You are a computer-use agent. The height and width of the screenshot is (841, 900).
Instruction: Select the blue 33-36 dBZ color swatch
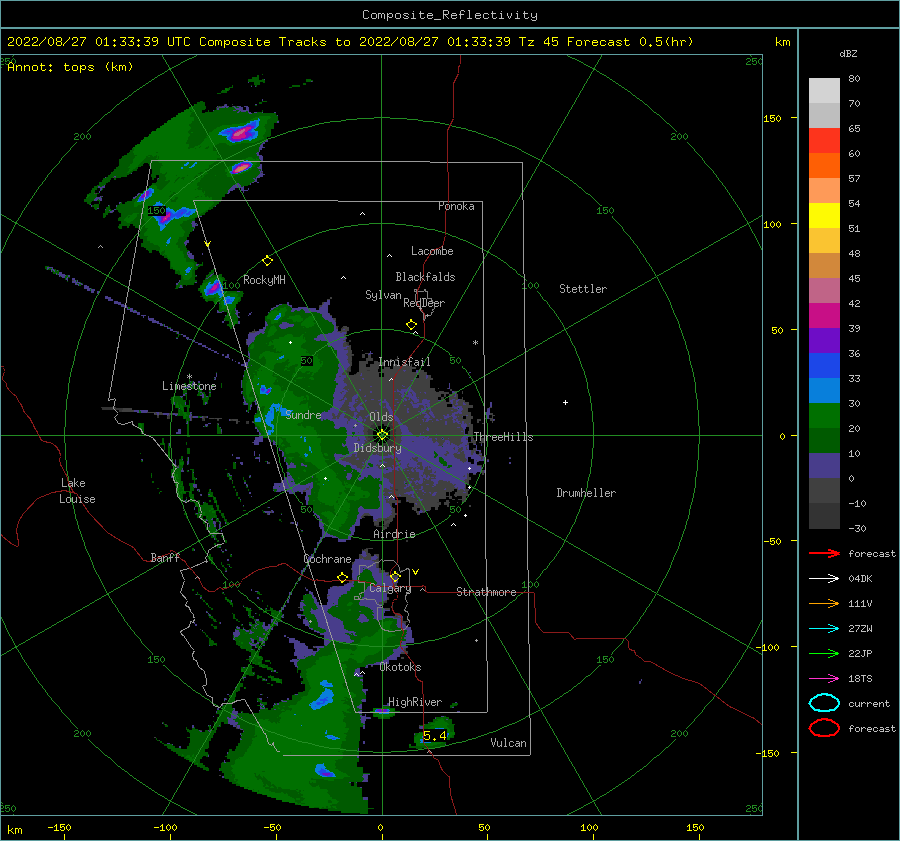pos(824,365)
